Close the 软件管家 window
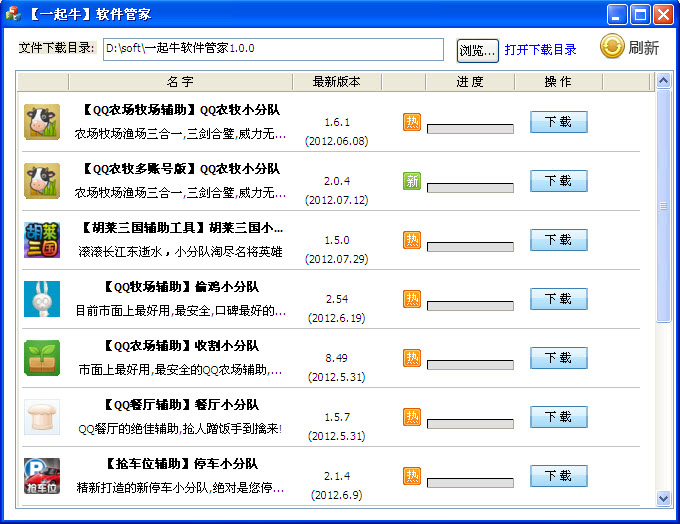This screenshot has width=680, height=524. (664, 14)
